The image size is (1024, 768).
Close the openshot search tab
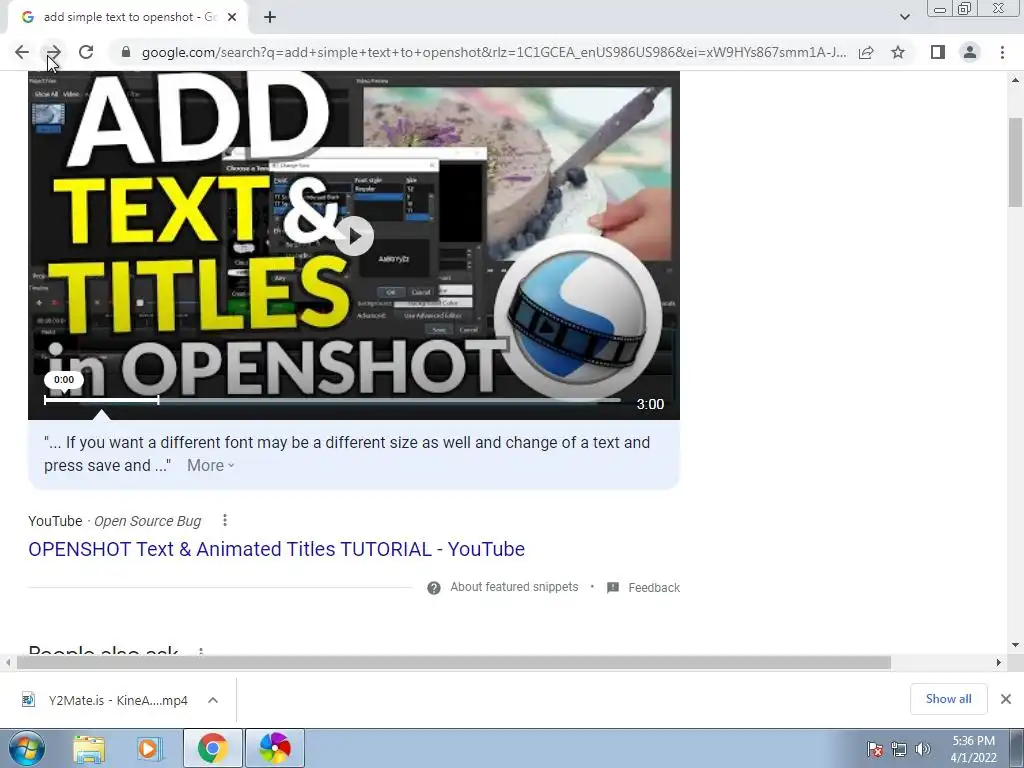click(232, 17)
